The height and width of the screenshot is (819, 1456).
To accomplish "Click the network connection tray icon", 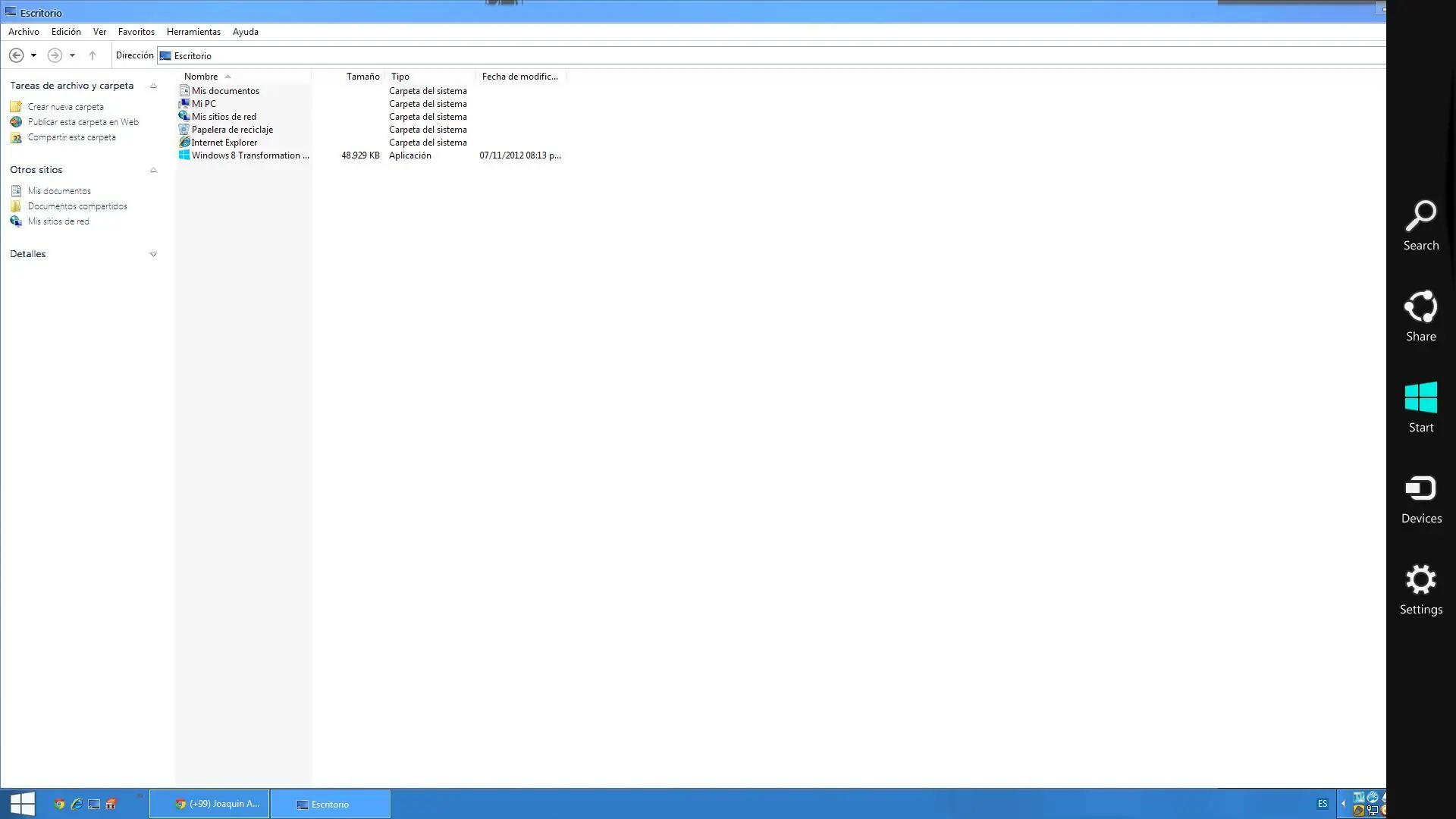I will [1373, 811].
